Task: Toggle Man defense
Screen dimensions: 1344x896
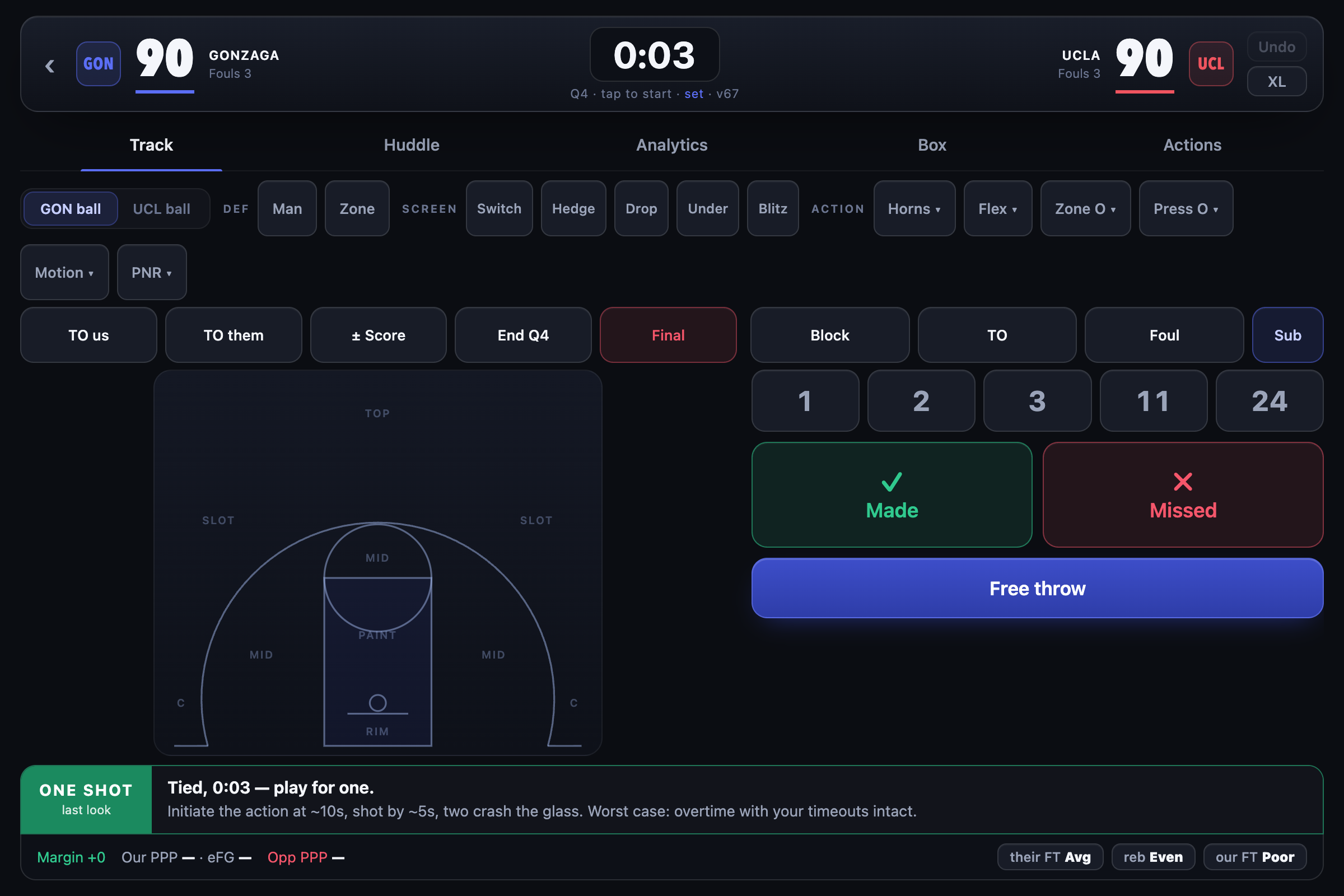Action: pos(287,208)
